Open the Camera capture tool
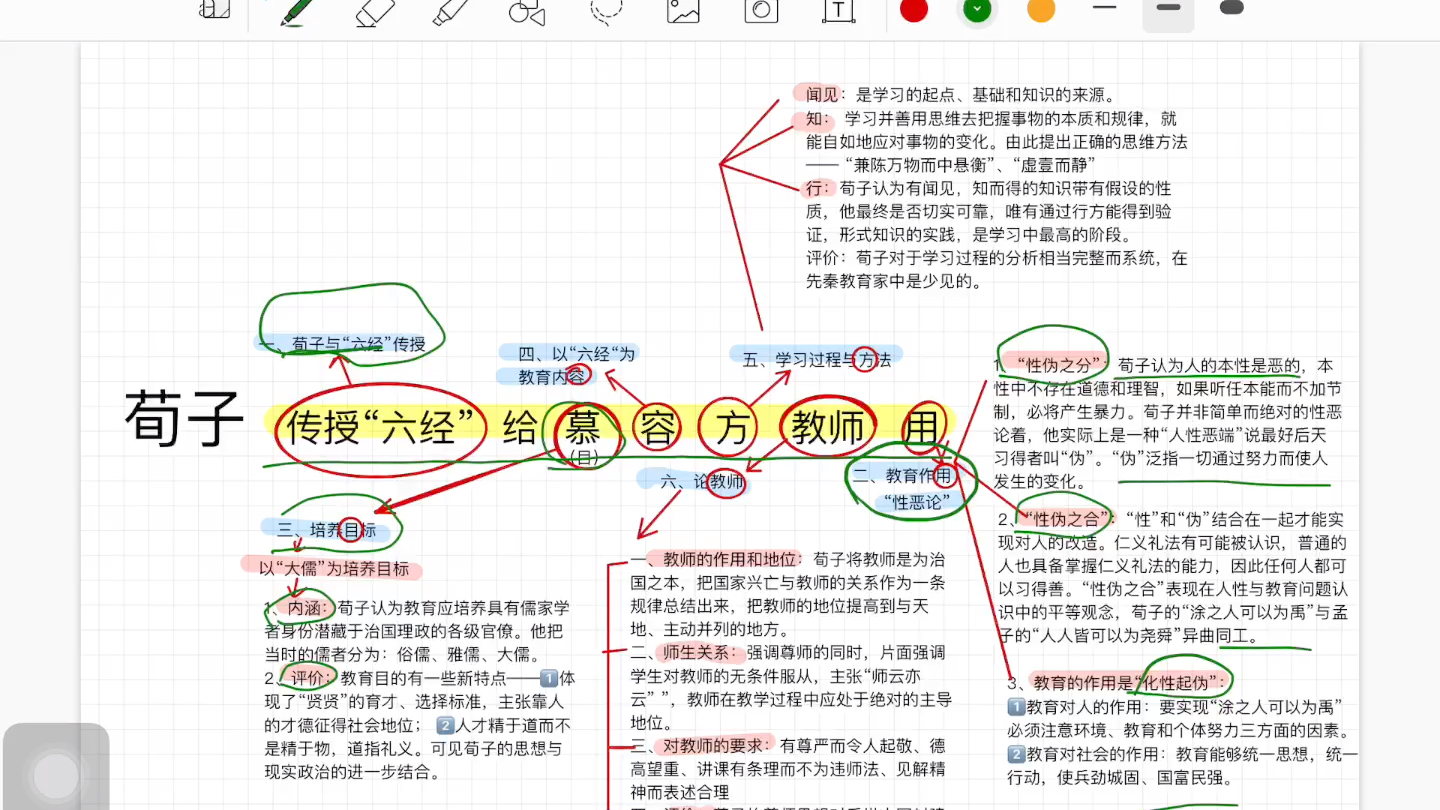The height and width of the screenshot is (810, 1440). [761, 11]
